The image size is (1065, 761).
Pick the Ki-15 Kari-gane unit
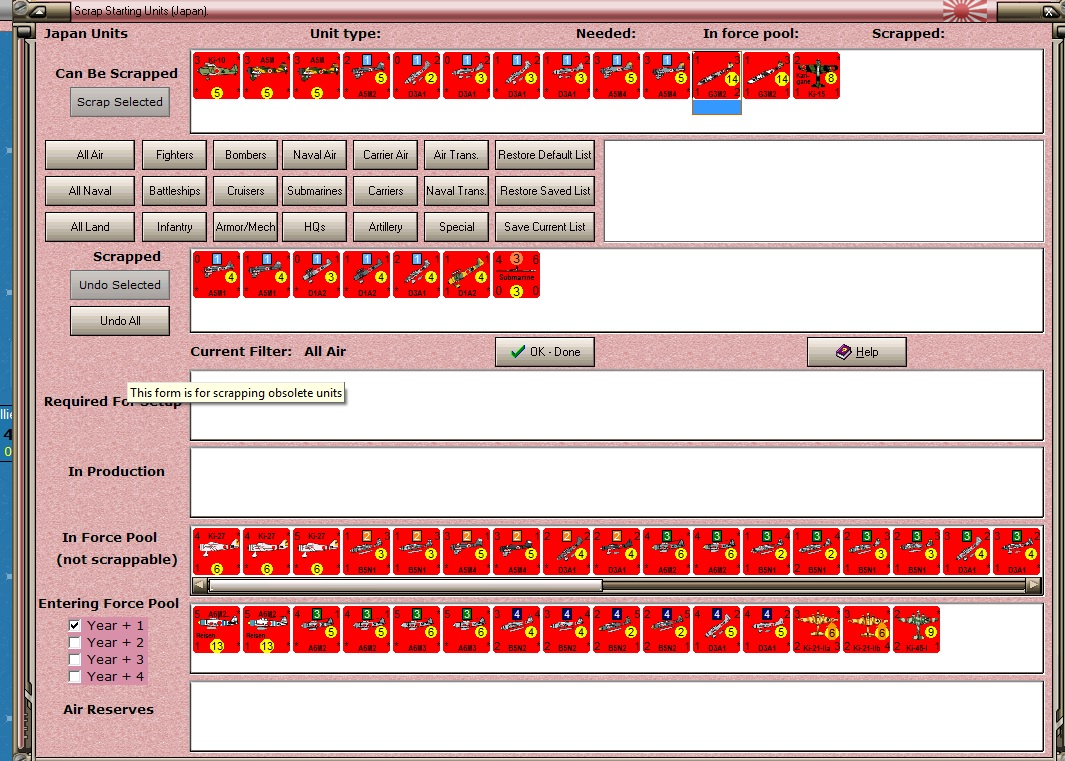click(x=816, y=76)
